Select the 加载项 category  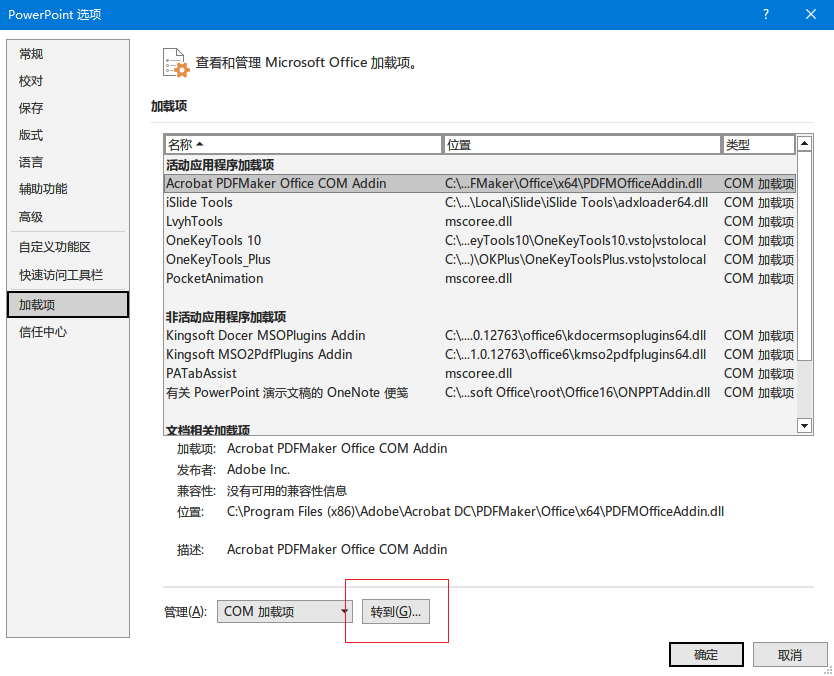pos(68,305)
